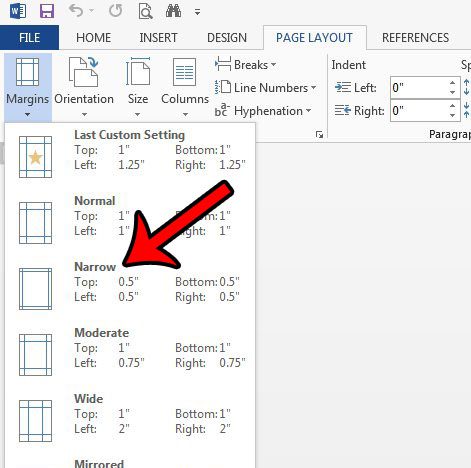Switch to the DESIGN tab
Screen dimensions: 471x468
point(227,38)
